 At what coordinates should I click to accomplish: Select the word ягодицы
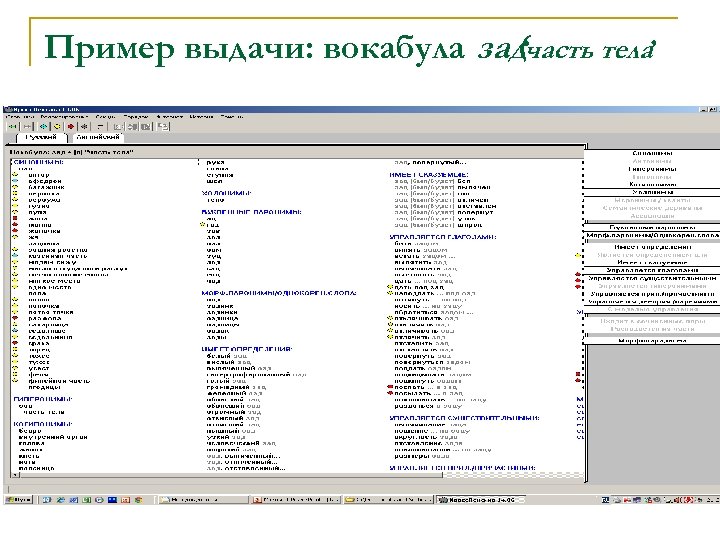tap(45, 387)
